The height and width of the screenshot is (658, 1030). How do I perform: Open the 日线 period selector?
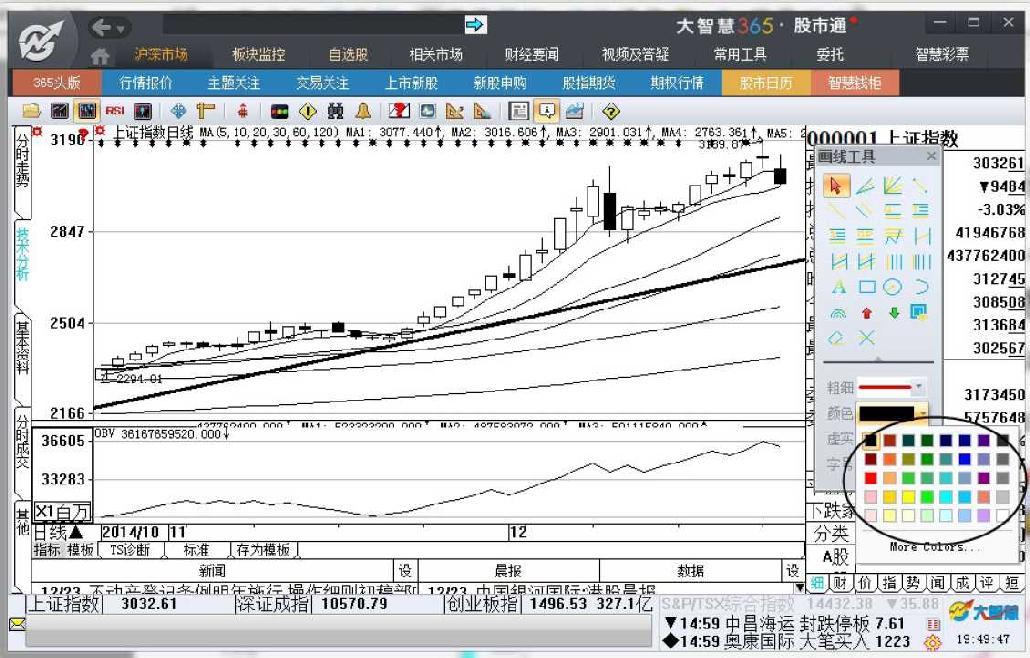tap(58, 532)
